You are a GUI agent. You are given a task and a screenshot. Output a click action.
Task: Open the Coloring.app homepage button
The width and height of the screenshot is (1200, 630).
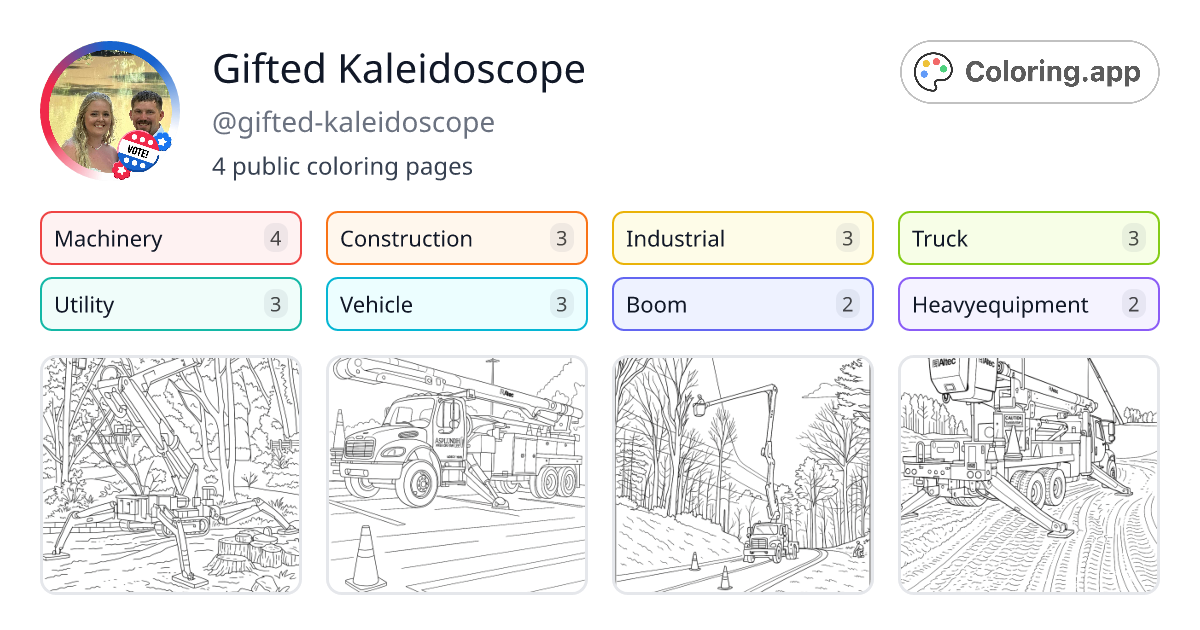[x=1029, y=71]
